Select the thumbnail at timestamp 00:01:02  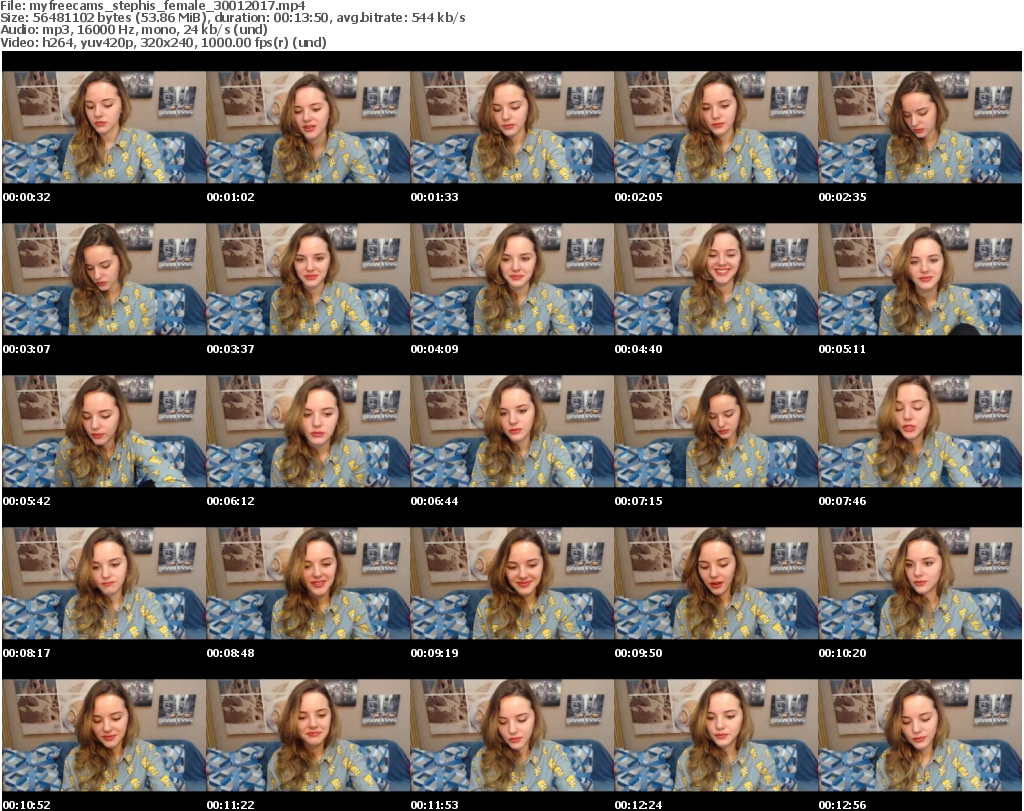(x=308, y=127)
